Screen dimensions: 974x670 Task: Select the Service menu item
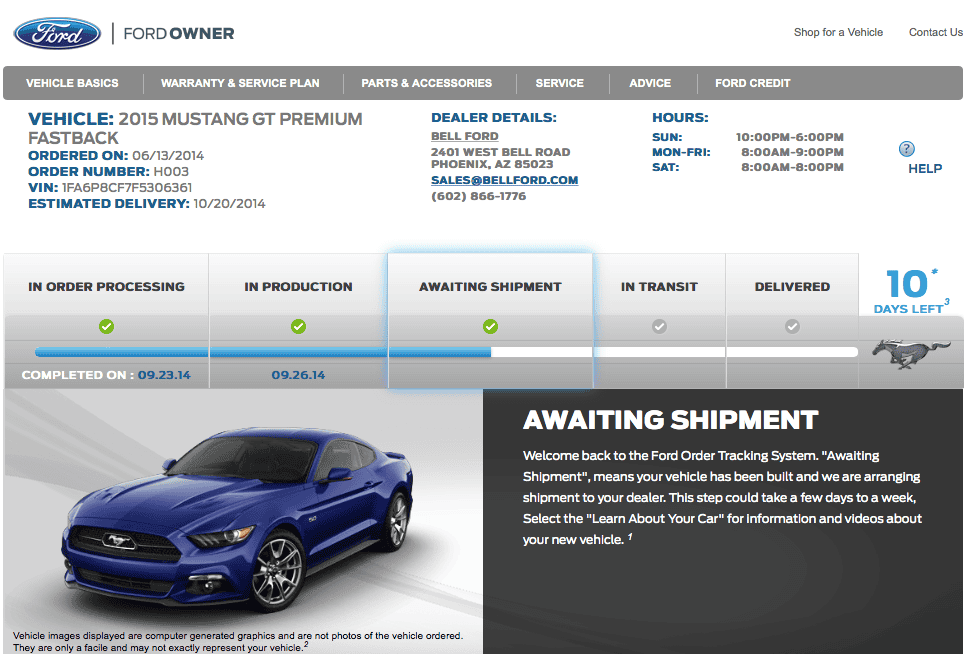click(560, 83)
